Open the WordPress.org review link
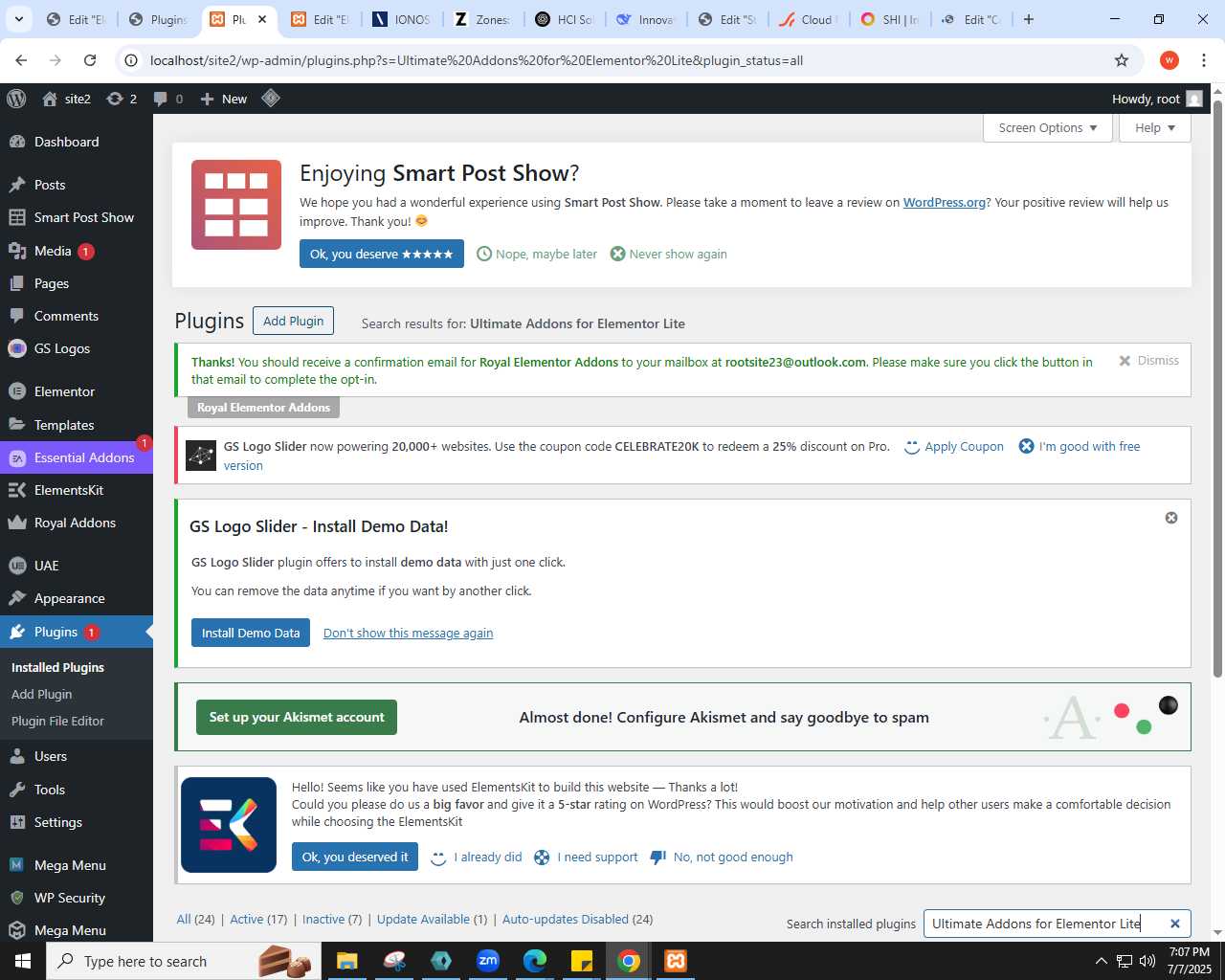1225x980 pixels. 945,202
